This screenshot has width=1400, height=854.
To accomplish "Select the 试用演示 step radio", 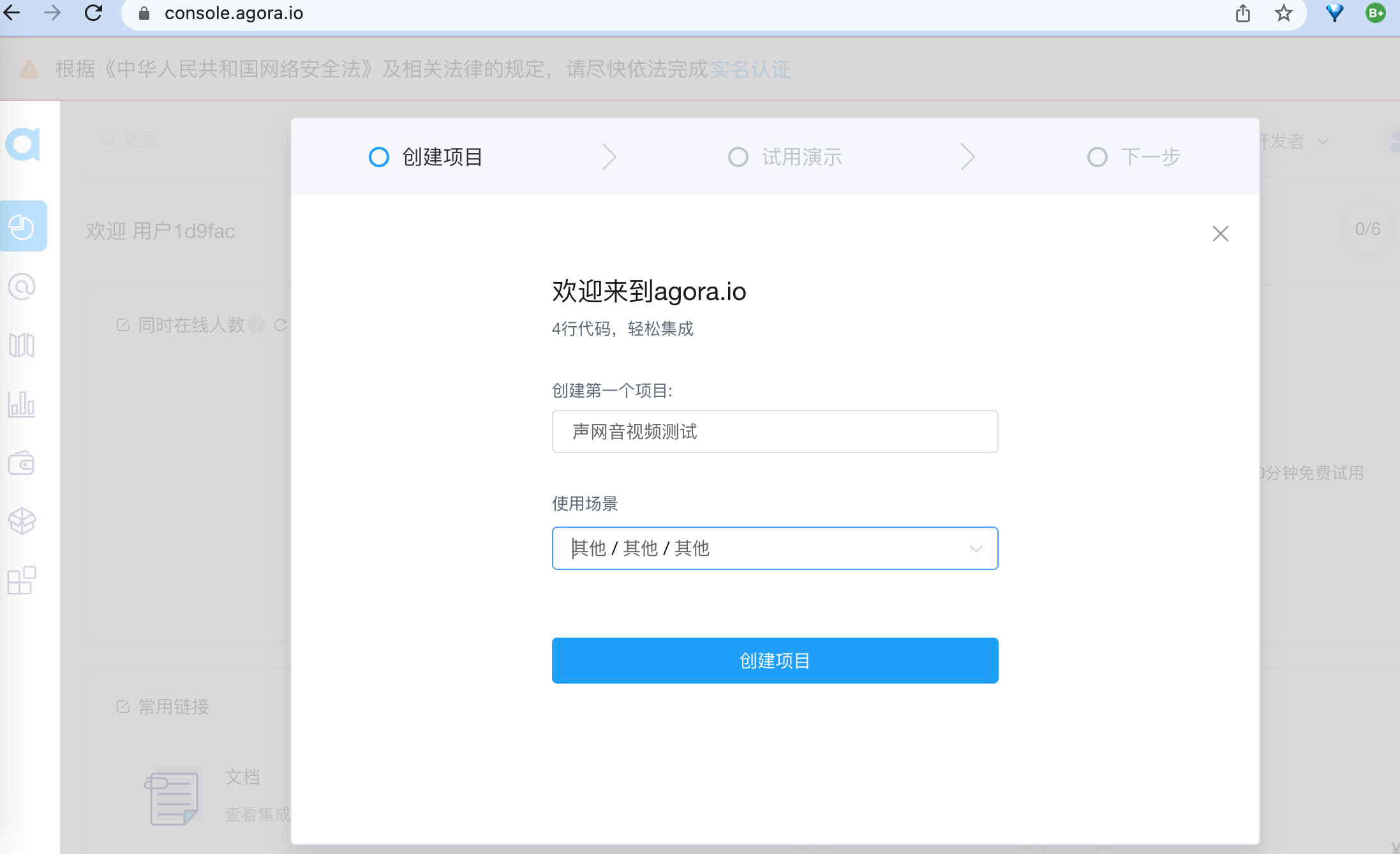I will tap(738, 157).
